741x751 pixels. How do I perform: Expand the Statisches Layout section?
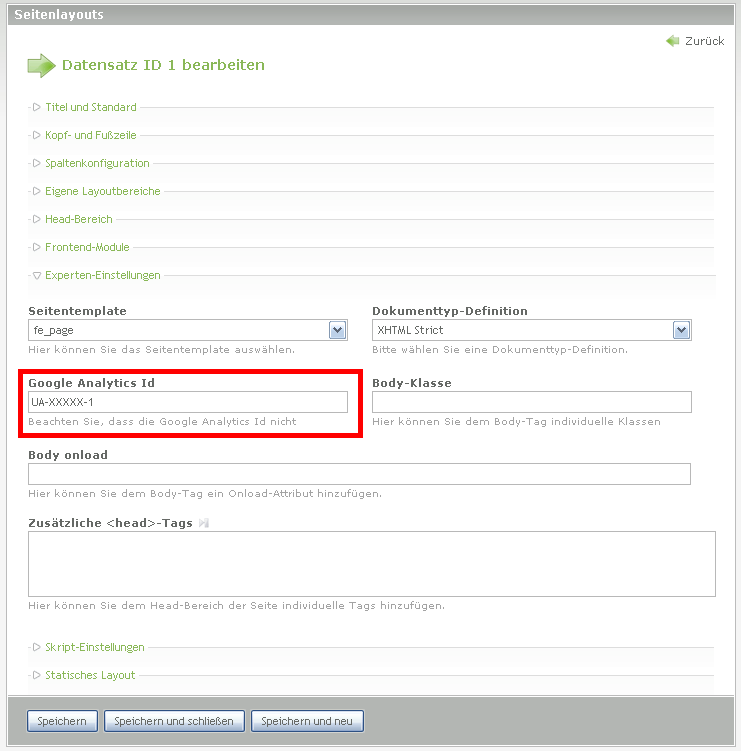(x=89, y=675)
